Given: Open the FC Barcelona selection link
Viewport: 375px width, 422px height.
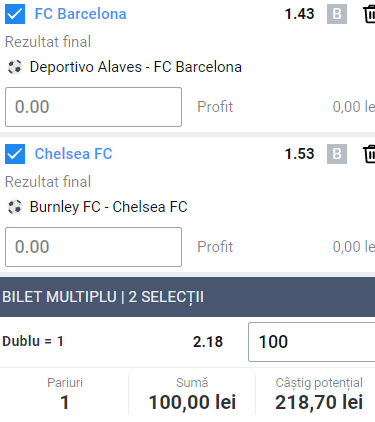Looking at the screenshot, I should 80,14.
